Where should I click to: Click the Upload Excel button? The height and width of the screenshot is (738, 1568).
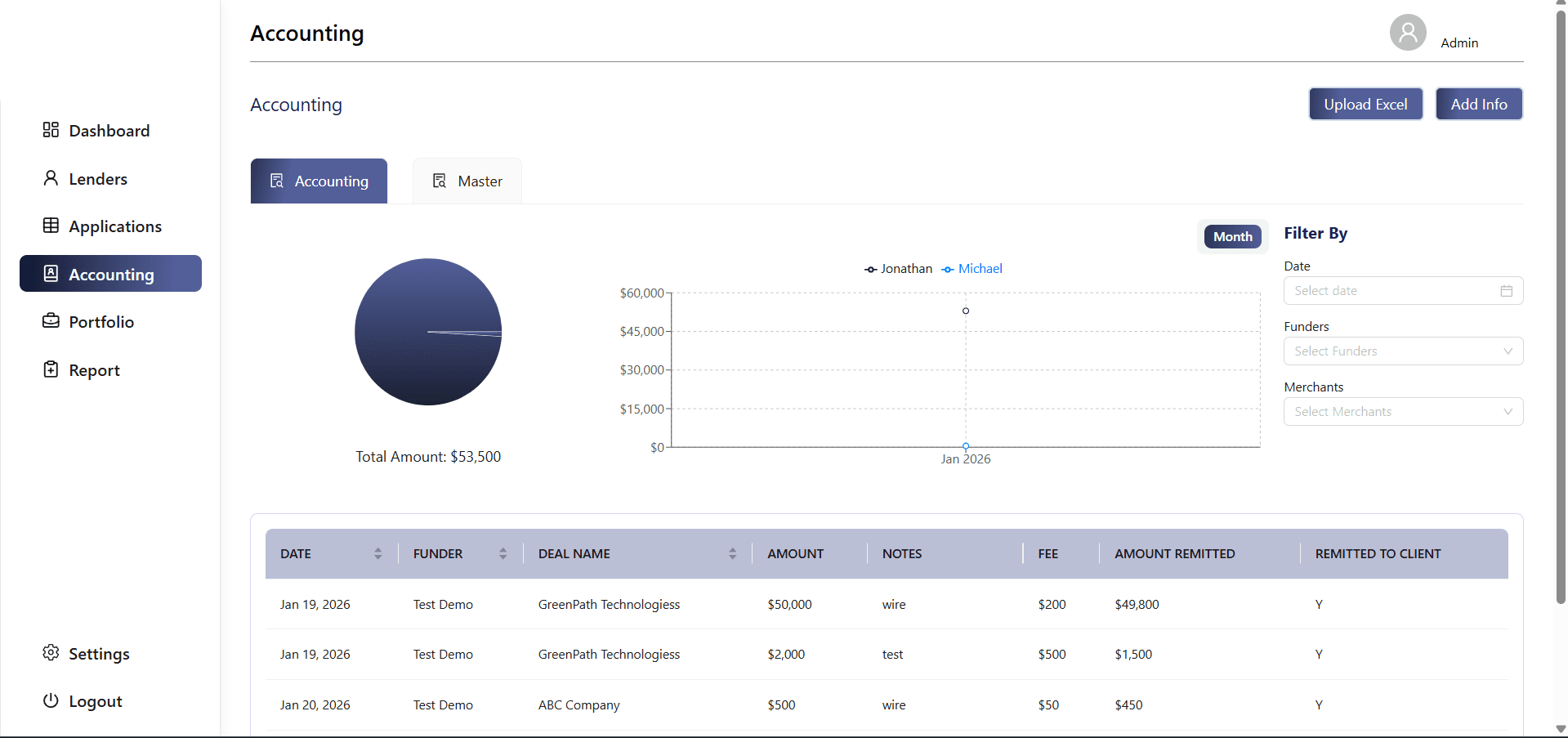coord(1365,104)
